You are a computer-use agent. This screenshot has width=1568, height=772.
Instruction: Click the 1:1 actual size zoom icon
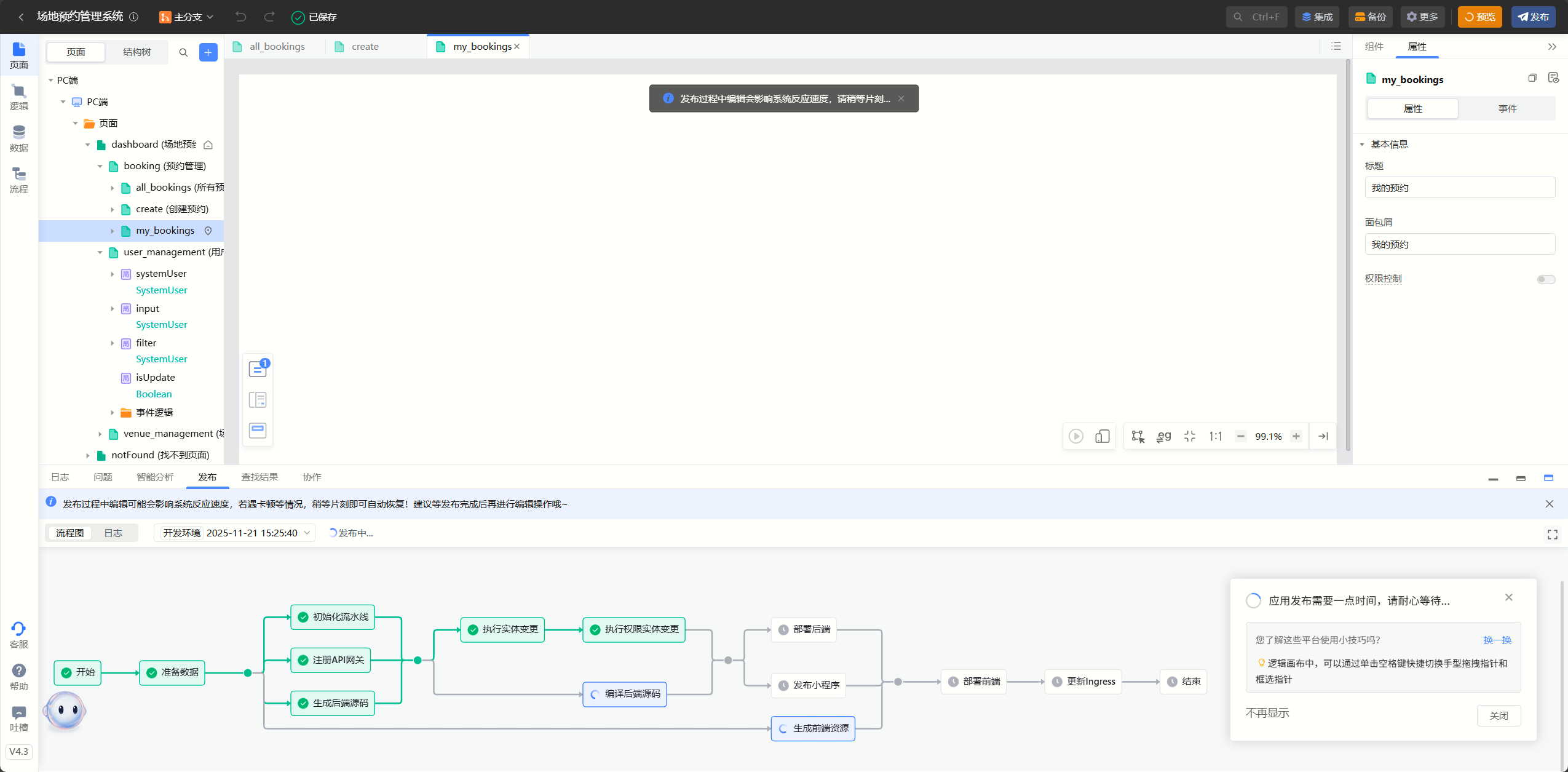(x=1215, y=436)
